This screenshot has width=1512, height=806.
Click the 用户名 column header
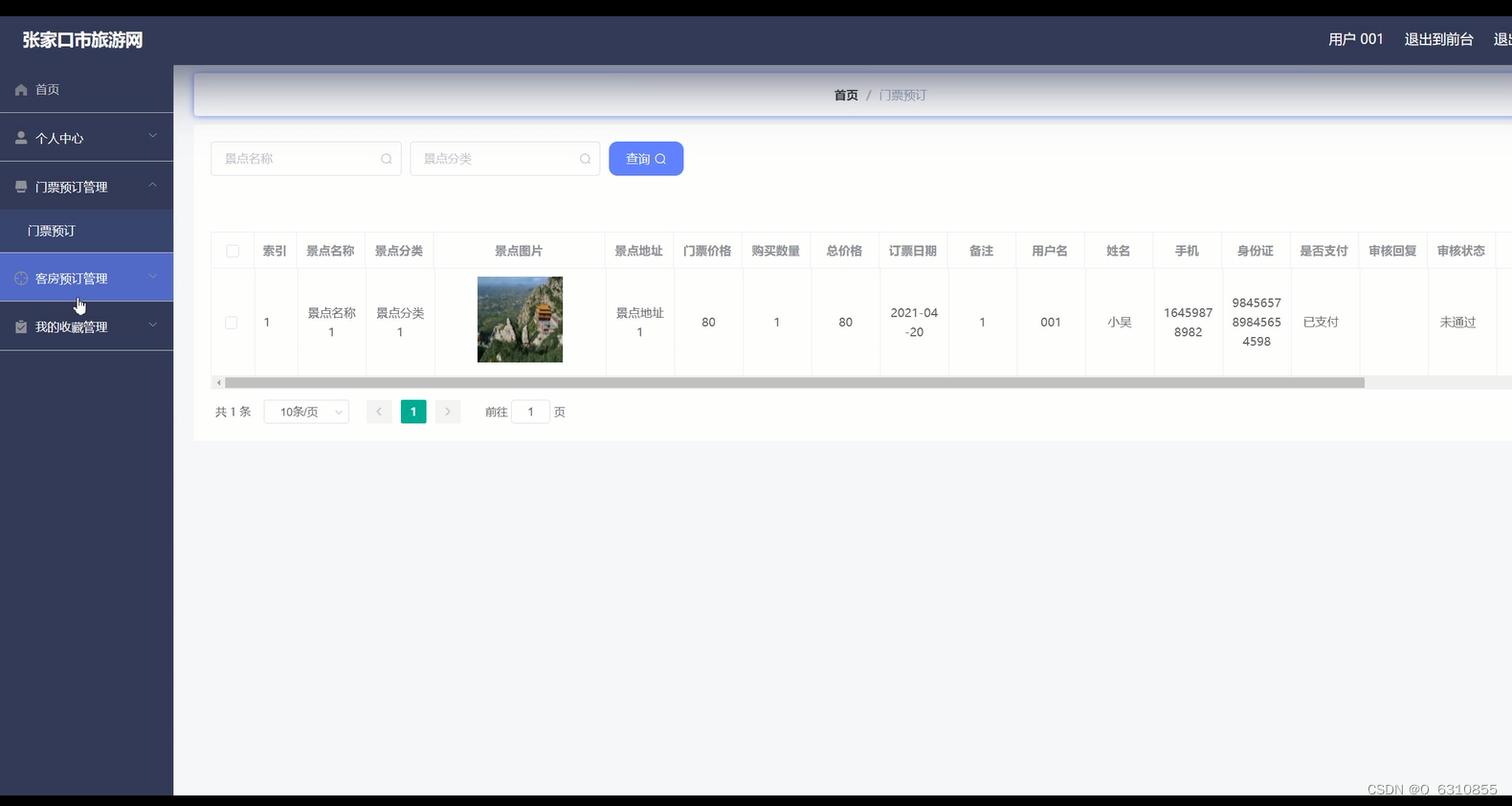coord(1050,251)
